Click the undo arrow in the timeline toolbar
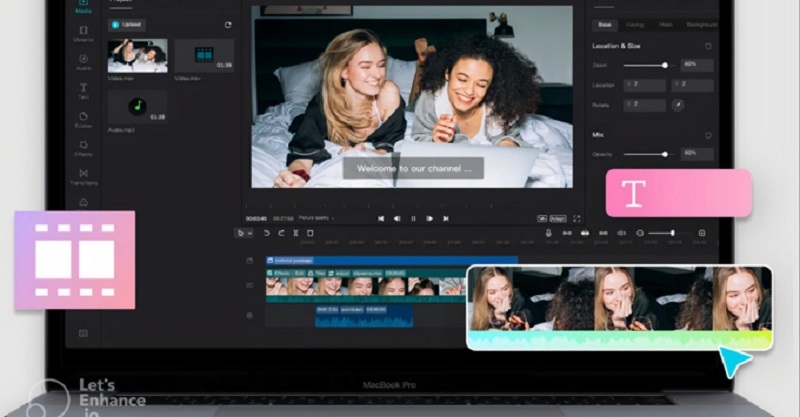This screenshot has width=800, height=417. click(266, 233)
